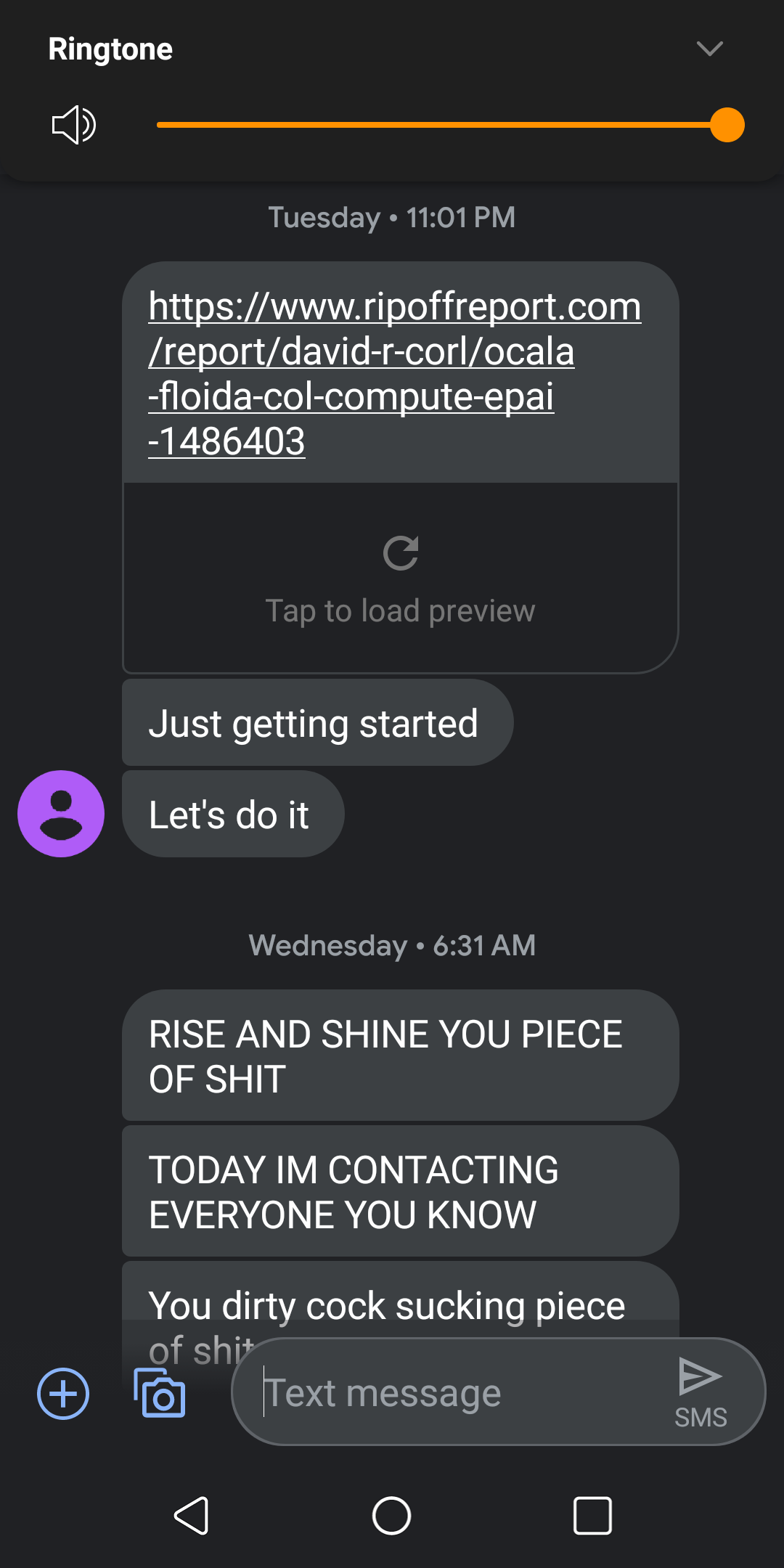Select the "RISE AND SHINE" message bubble
The height and width of the screenshot is (1568, 784).
tap(401, 1055)
